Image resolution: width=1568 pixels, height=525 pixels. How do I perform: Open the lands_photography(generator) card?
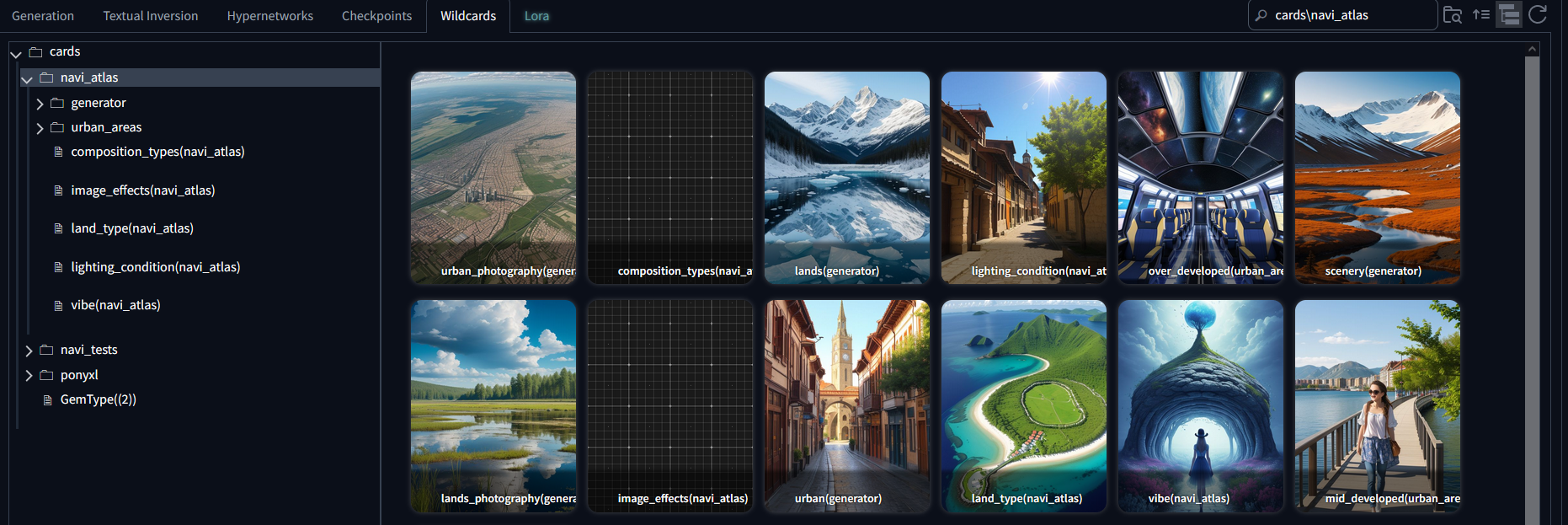[x=493, y=406]
